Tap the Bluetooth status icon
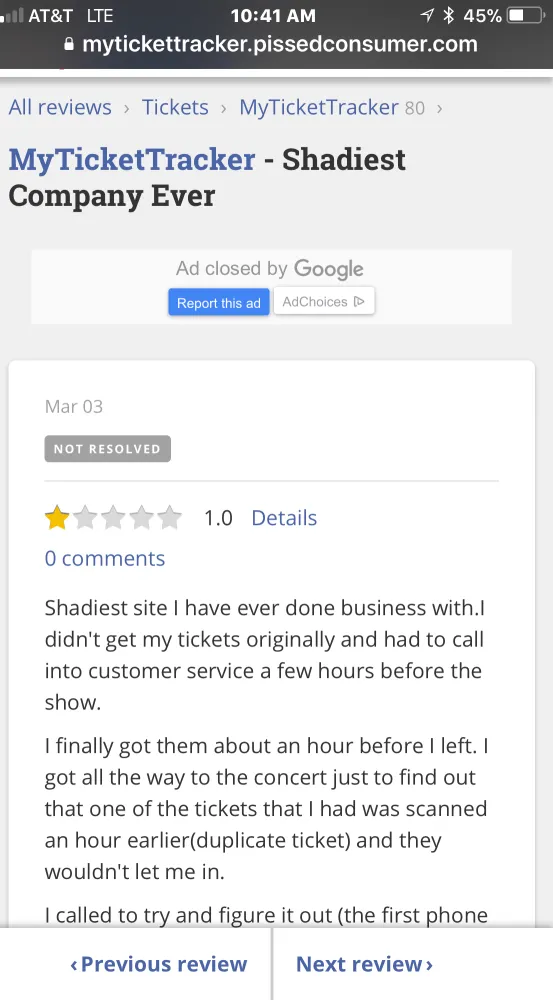The image size is (553, 1000). click(449, 16)
